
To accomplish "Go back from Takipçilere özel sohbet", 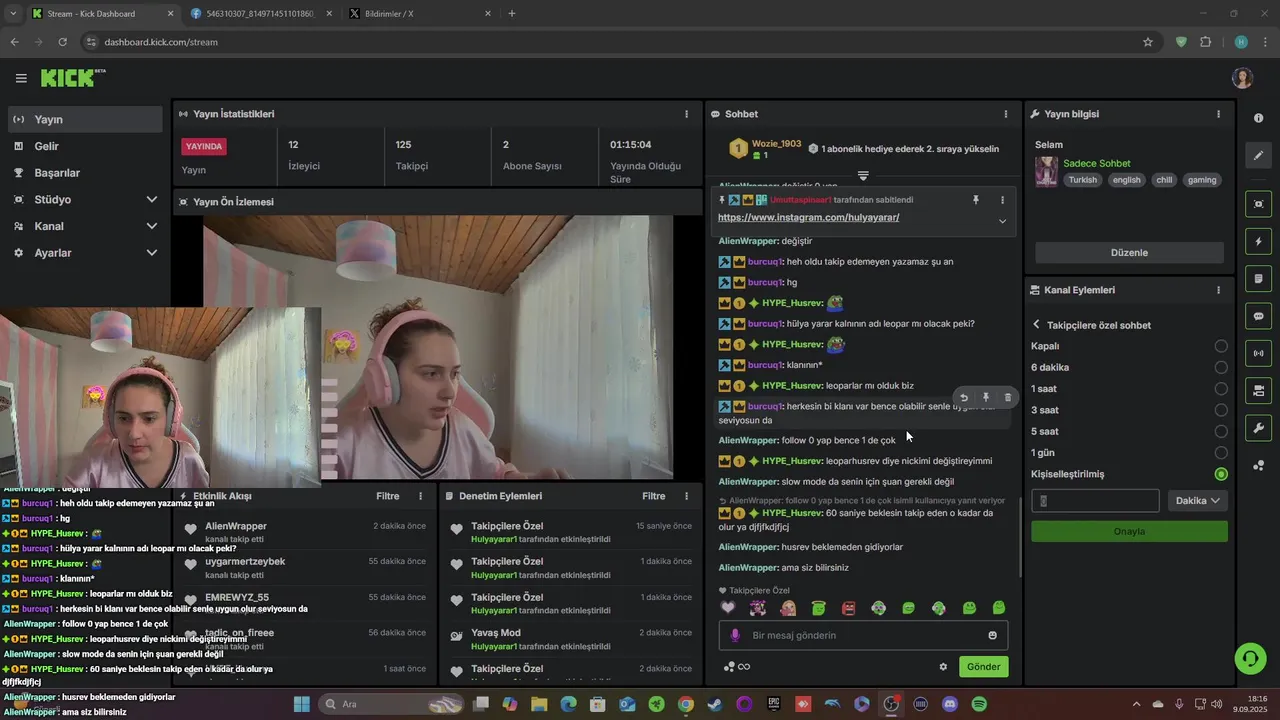I will (1036, 325).
